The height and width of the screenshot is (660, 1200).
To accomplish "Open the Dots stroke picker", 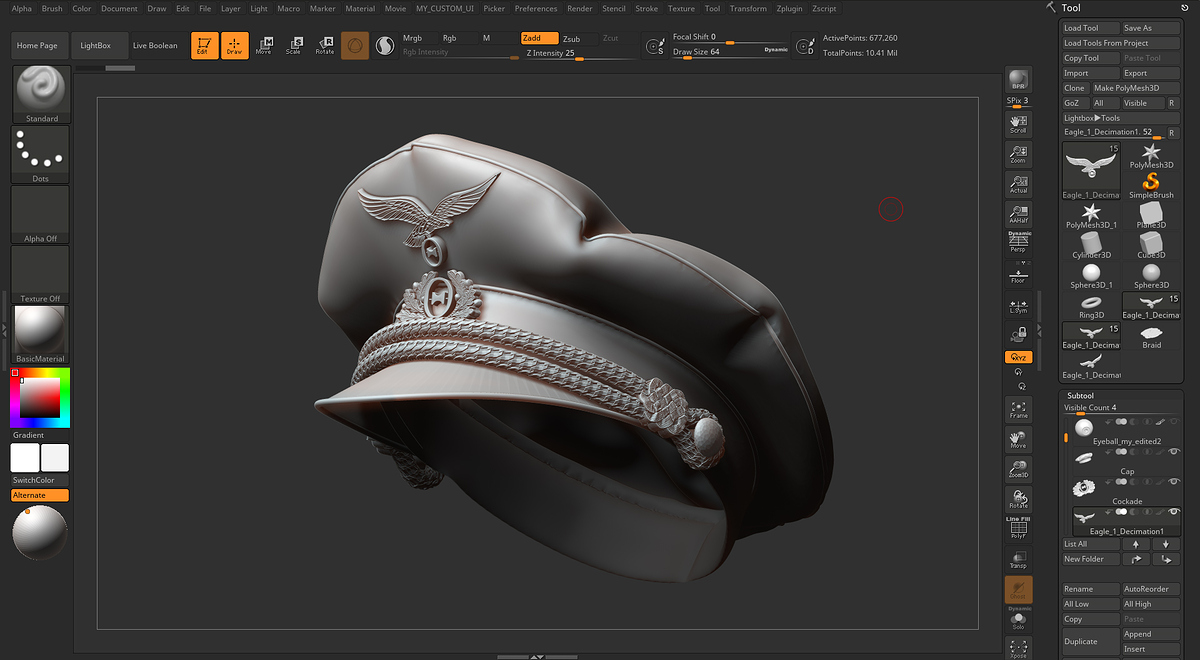I will [41, 155].
